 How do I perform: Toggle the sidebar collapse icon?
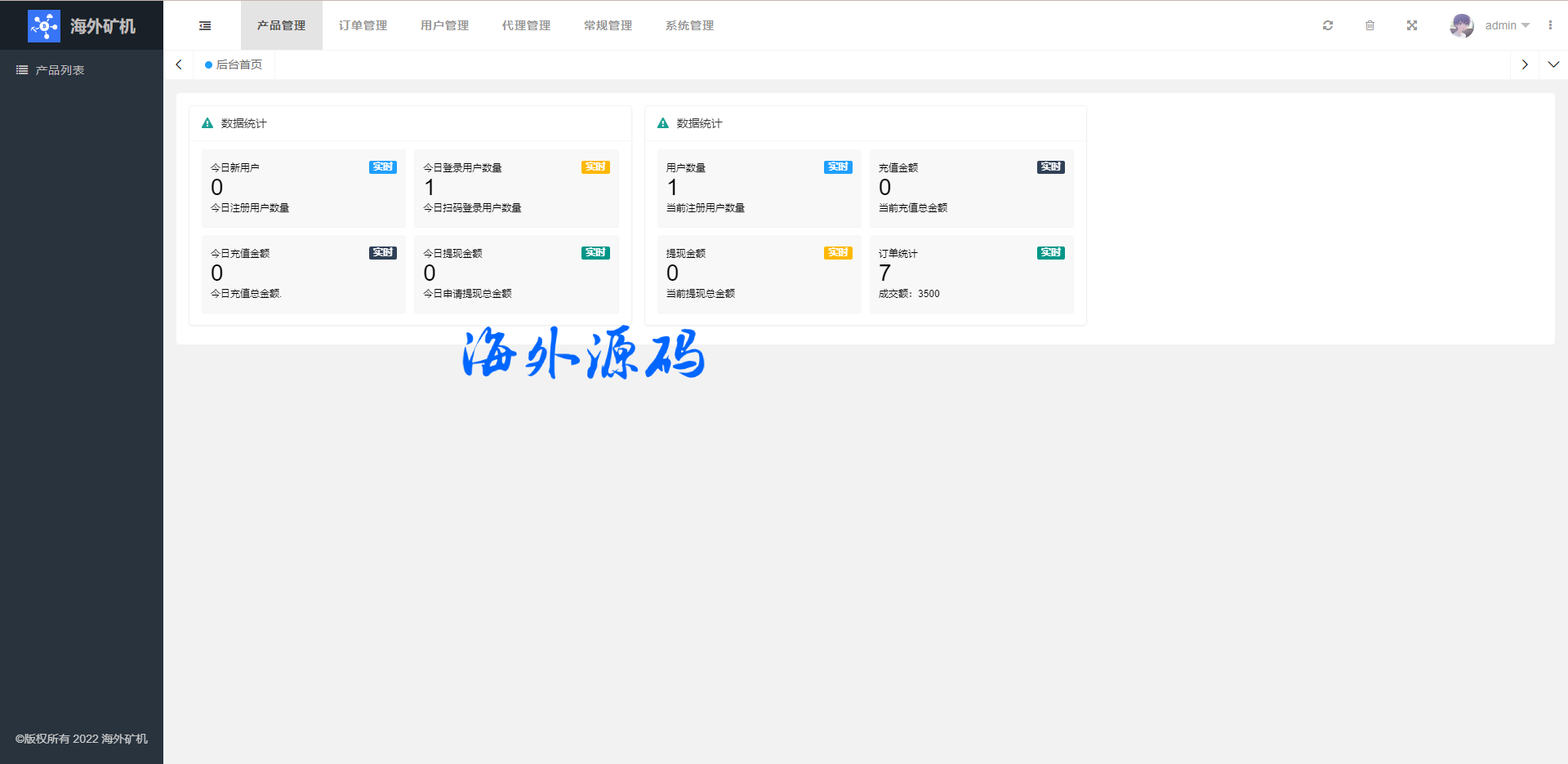point(205,26)
